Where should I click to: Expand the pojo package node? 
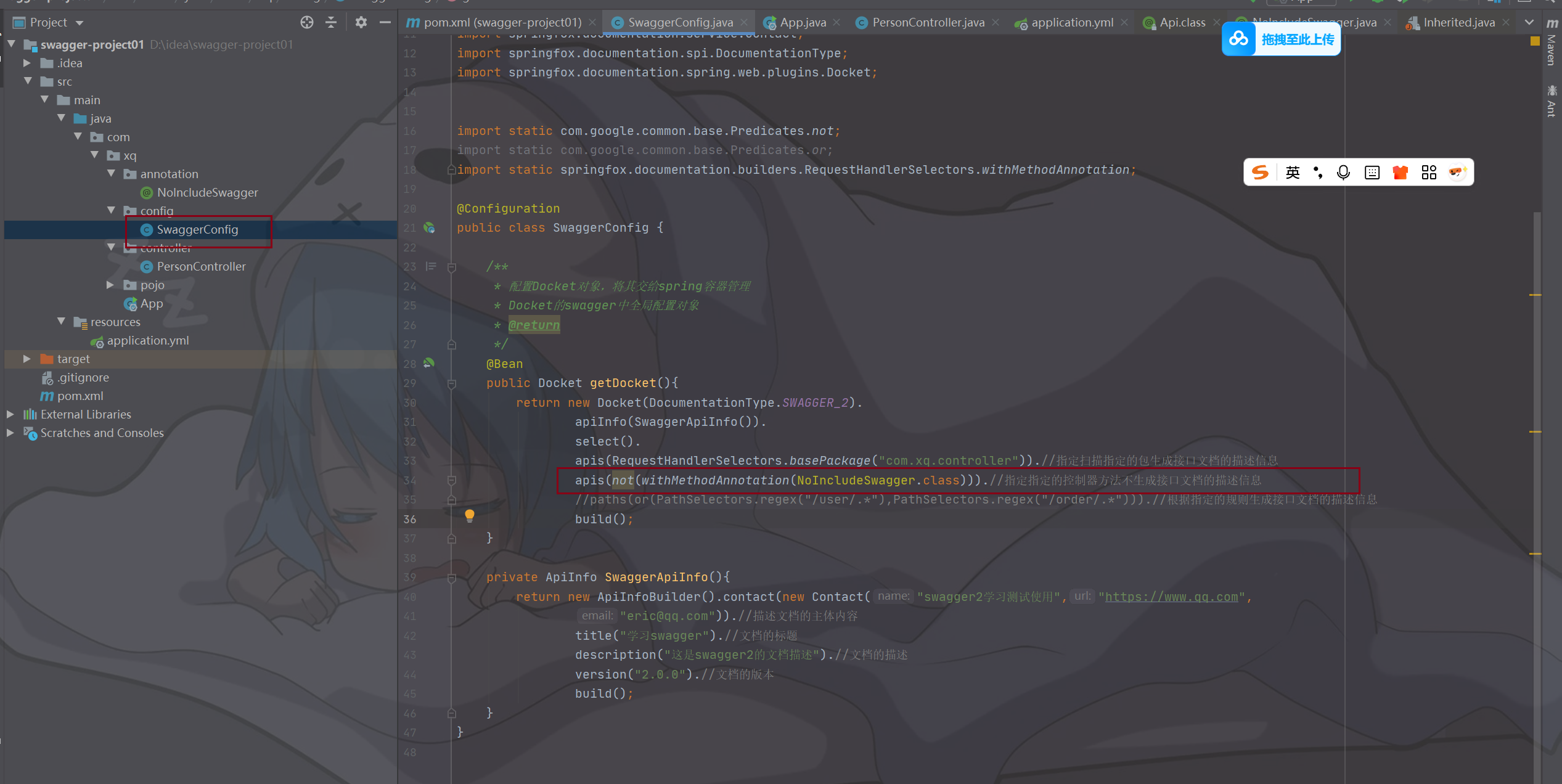tap(110, 285)
